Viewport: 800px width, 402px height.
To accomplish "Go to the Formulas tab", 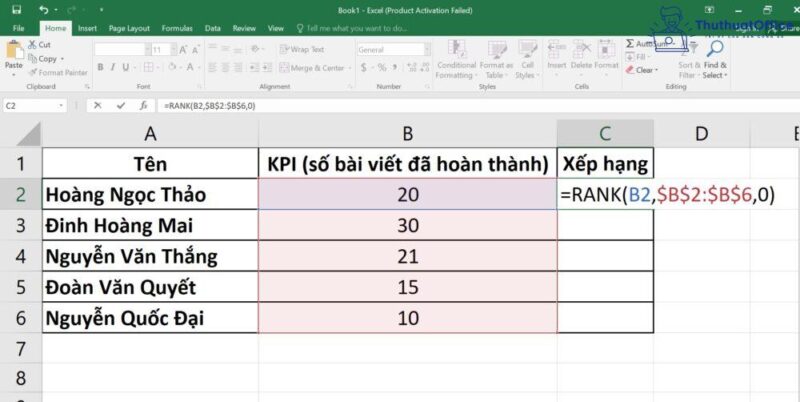I will coord(177,28).
